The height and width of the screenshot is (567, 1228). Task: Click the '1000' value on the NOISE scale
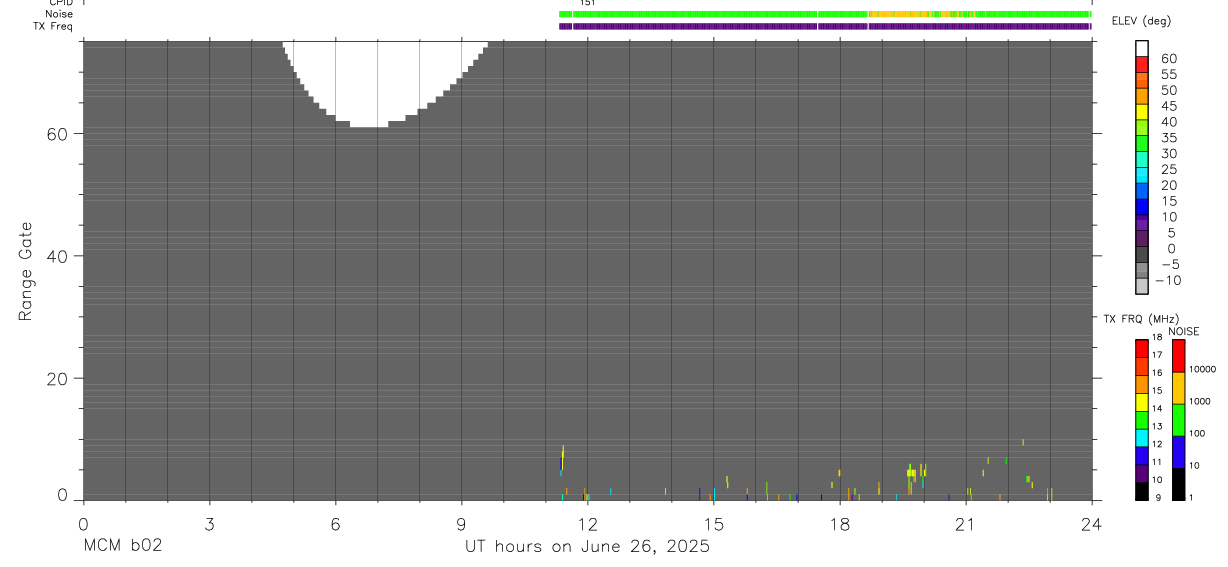tap(1202, 401)
